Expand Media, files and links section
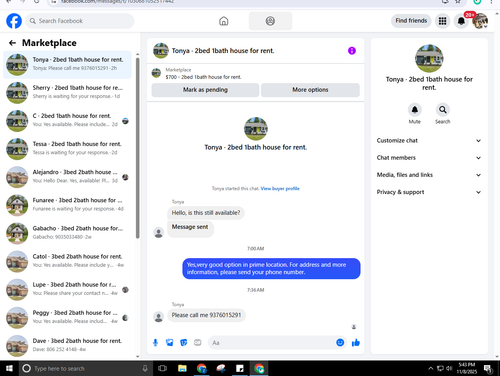 pyautogui.click(x=429, y=175)
